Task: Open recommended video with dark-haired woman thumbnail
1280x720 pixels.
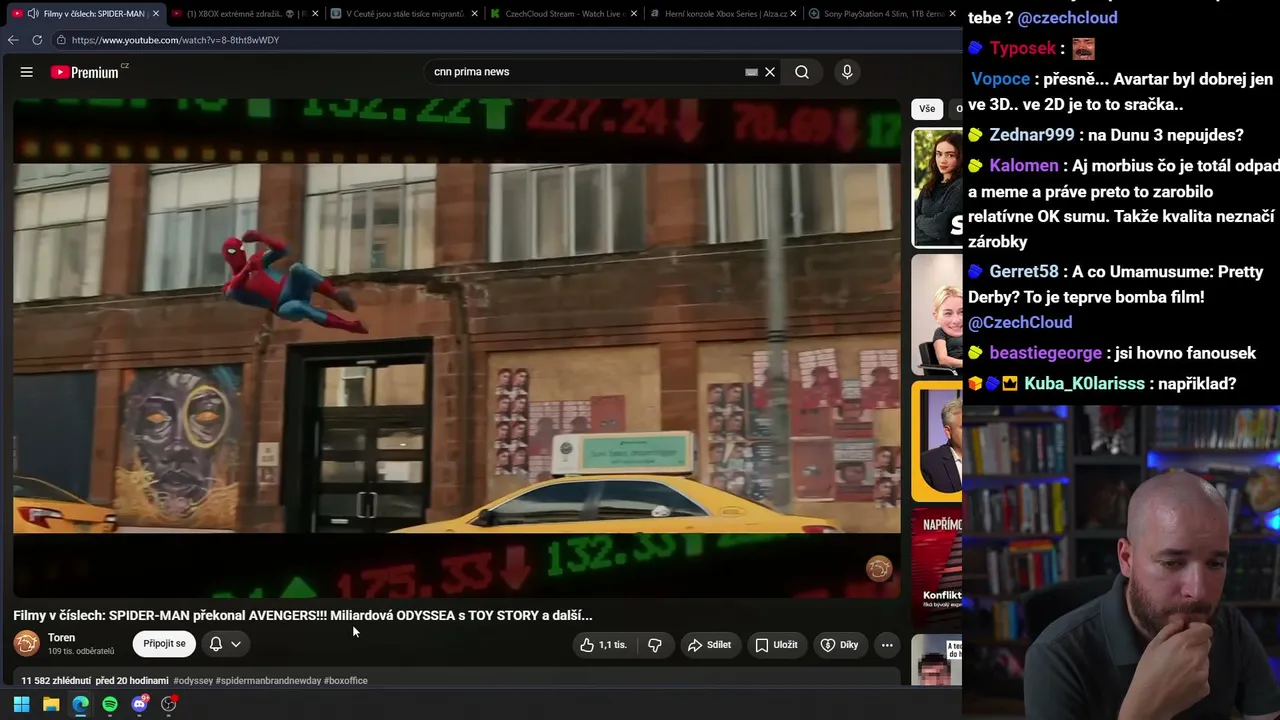Action: [937, 188]
